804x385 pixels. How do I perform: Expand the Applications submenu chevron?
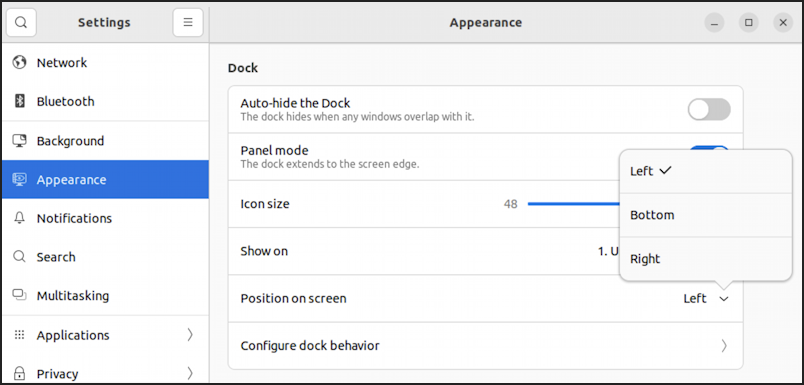(x=190, y=335)
